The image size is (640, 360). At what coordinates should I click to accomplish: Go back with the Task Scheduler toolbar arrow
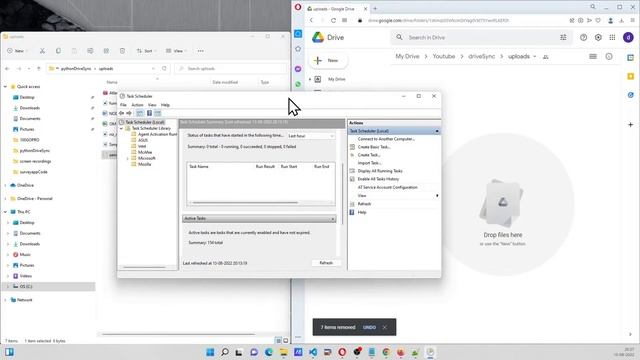tap(122, 113)
